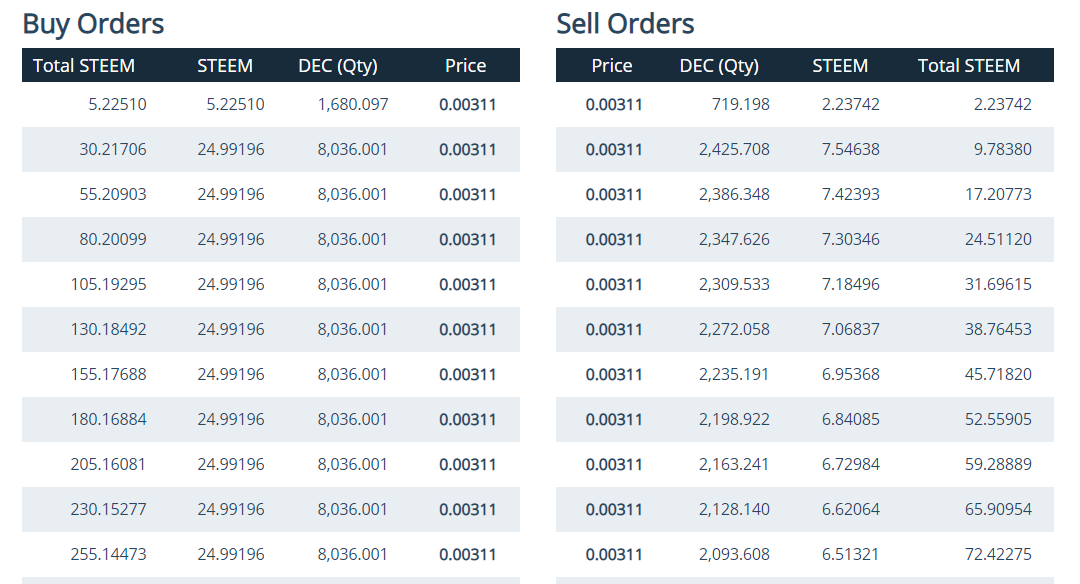Select sell order quantity 2,235.191
The image size is (1080, 584).
(x=734, y=375)
